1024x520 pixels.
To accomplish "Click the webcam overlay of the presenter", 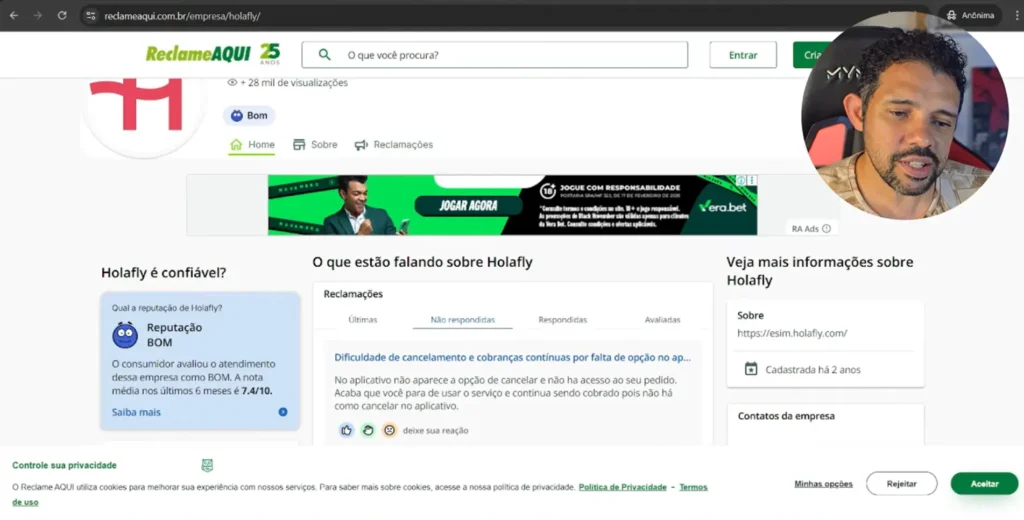I will (904, 116).
